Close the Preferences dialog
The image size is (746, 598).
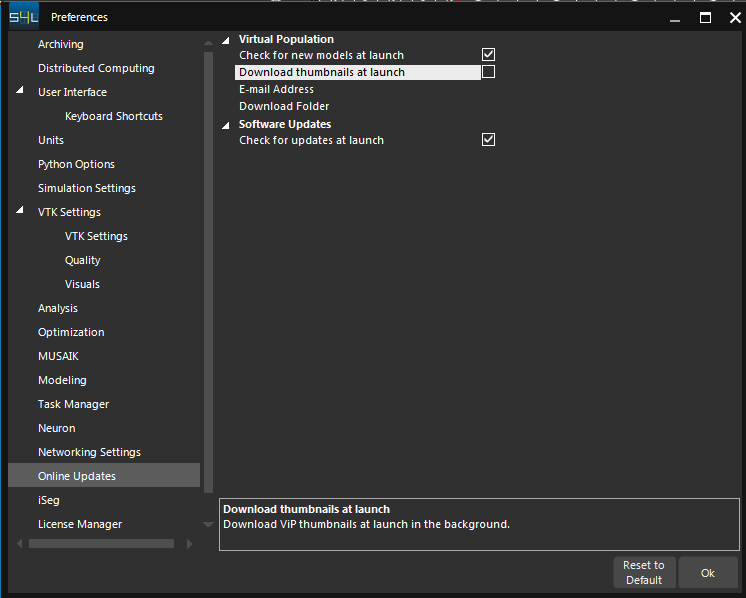coord(732,17)
